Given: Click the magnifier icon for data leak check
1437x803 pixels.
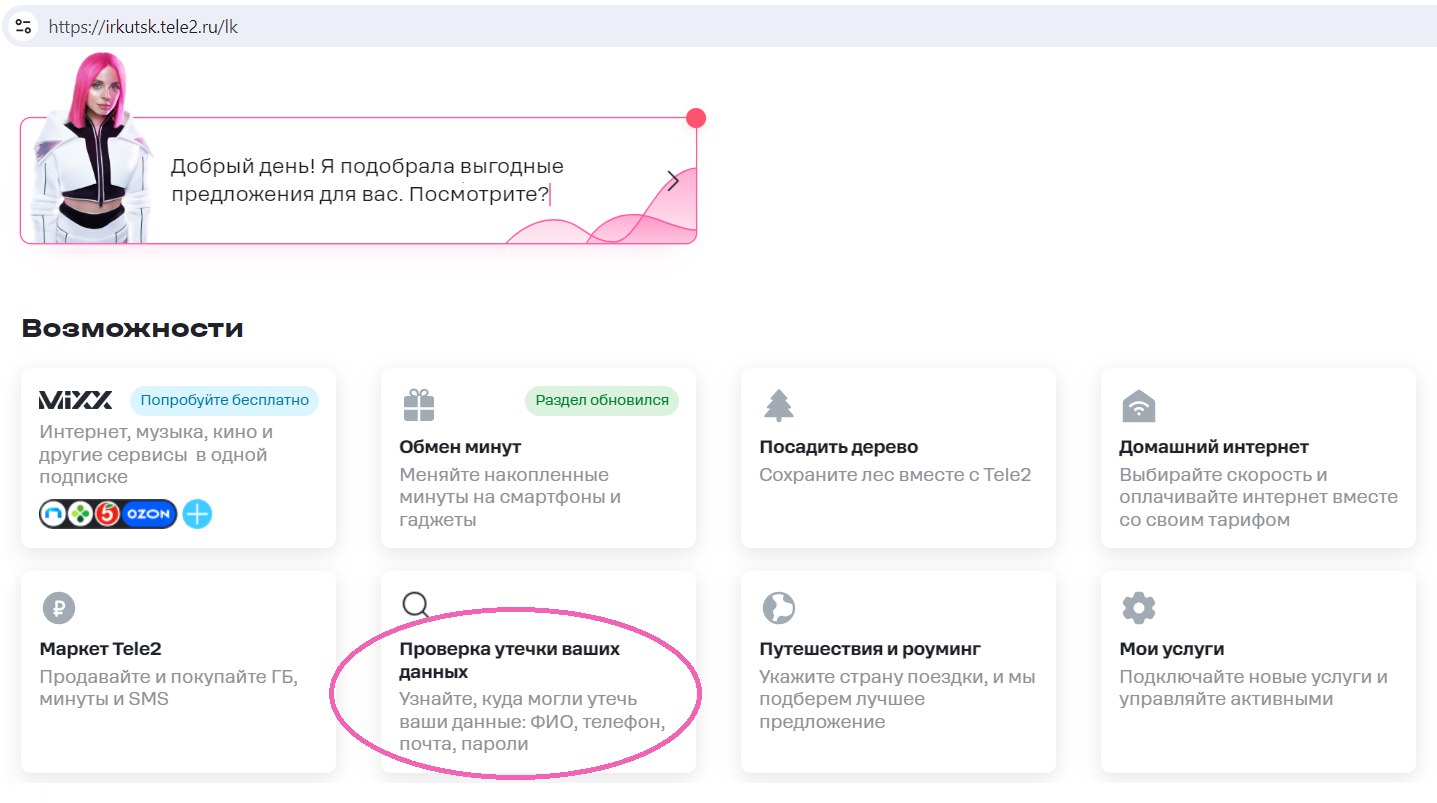Looking at the screenshot, I should point(415,605).
